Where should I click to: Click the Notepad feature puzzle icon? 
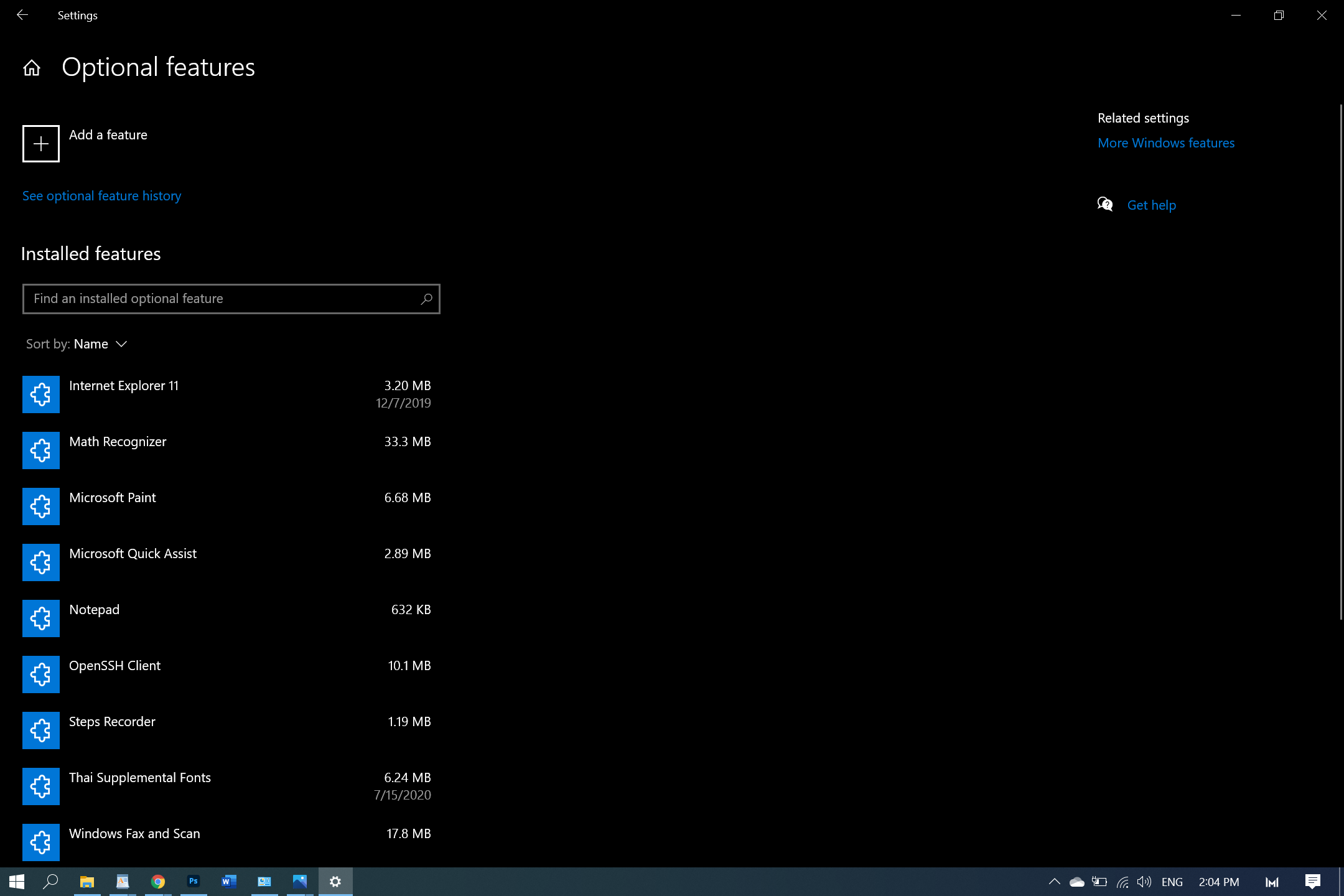point(41,618)
